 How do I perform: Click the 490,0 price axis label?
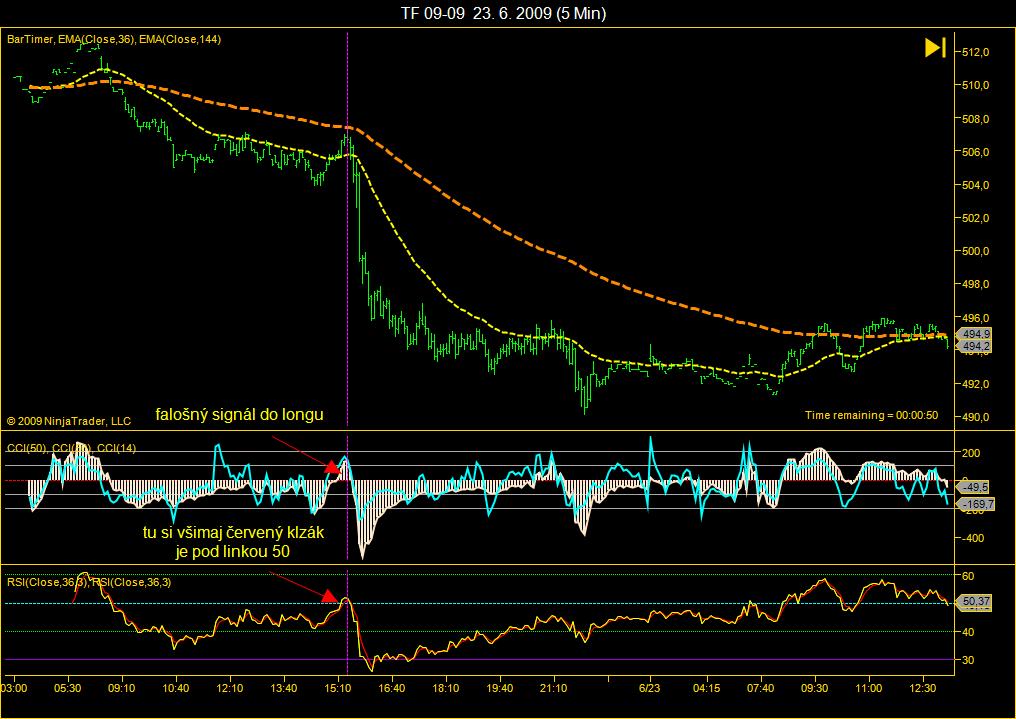pyautogui.click(x=976, y=417)
